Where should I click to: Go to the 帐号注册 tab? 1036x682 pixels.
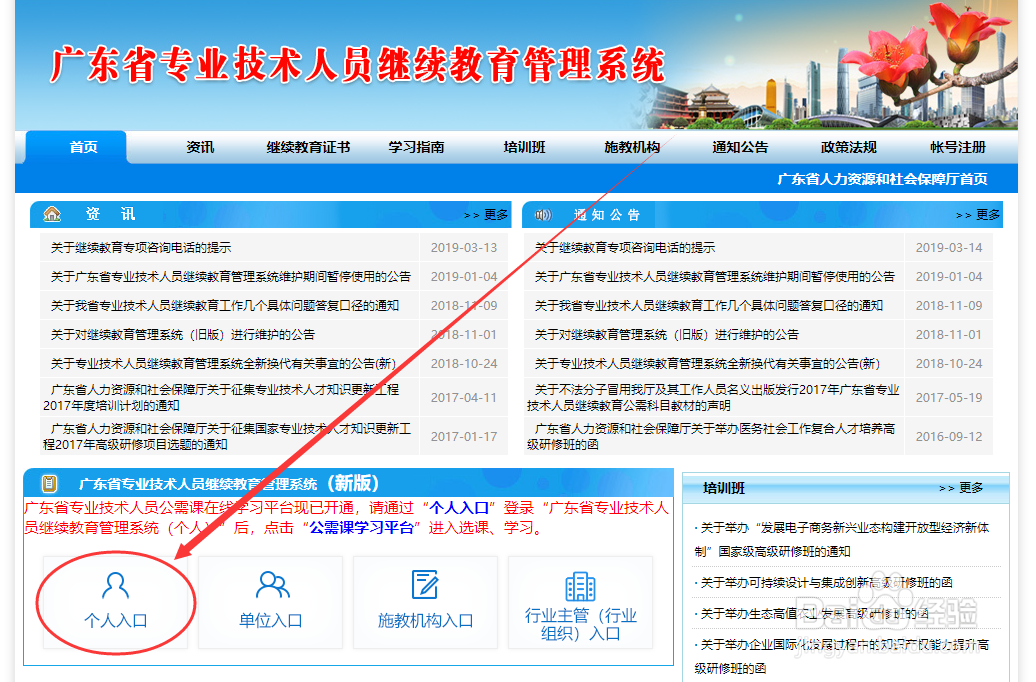coord(960,146)
